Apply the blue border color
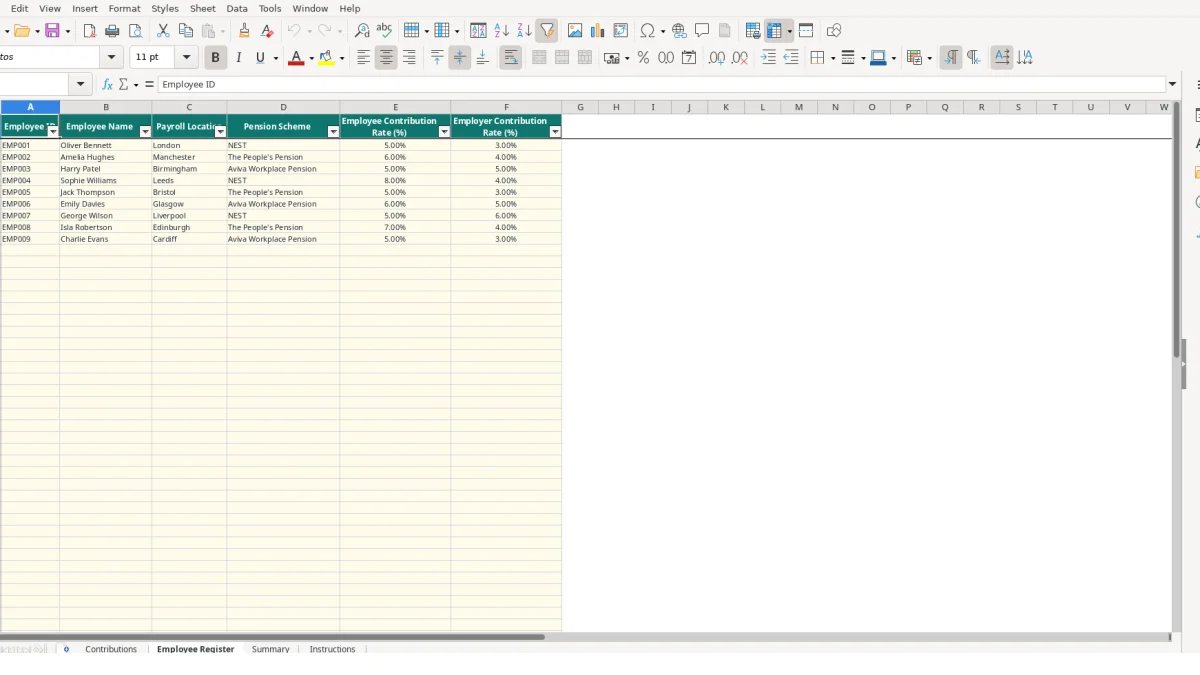1200x675 pixels. point(878,58)
